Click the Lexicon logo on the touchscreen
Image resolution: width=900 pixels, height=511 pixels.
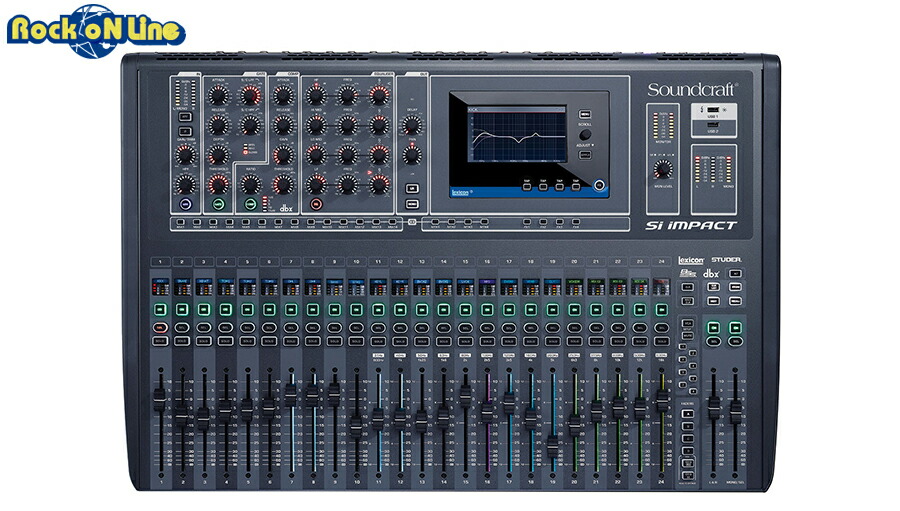(460, 192)
